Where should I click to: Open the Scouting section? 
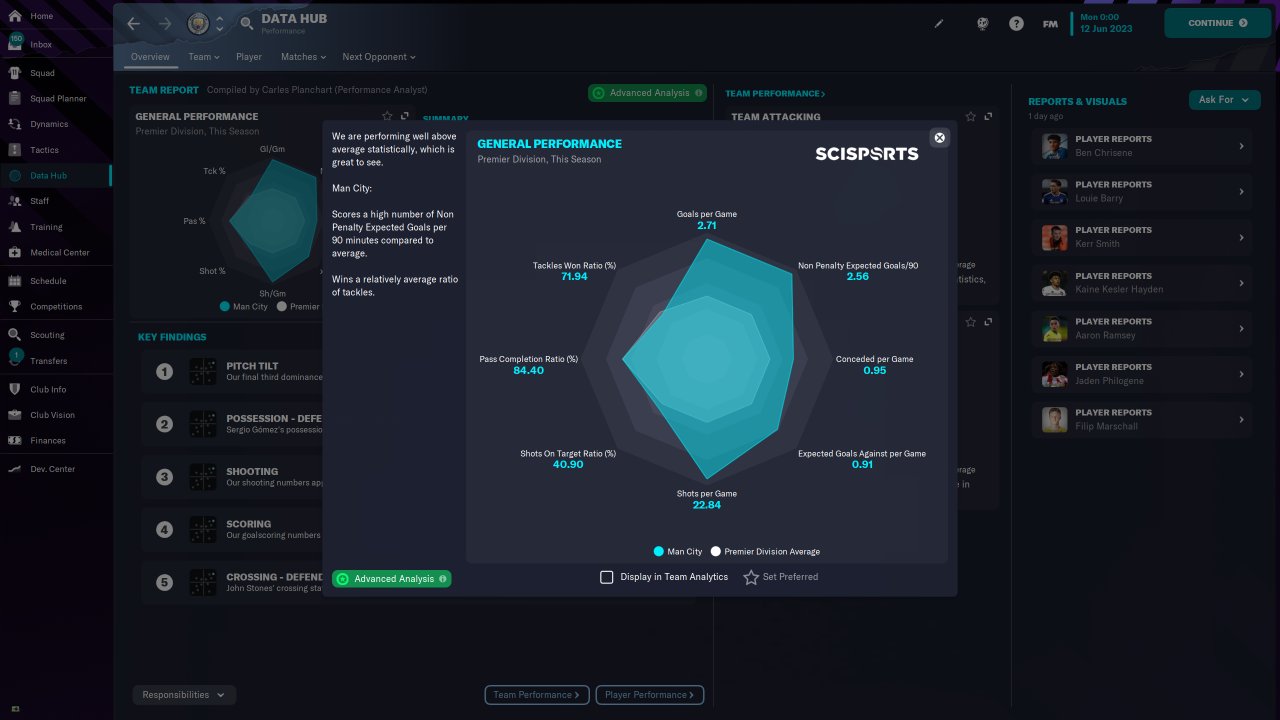[56, 335]
